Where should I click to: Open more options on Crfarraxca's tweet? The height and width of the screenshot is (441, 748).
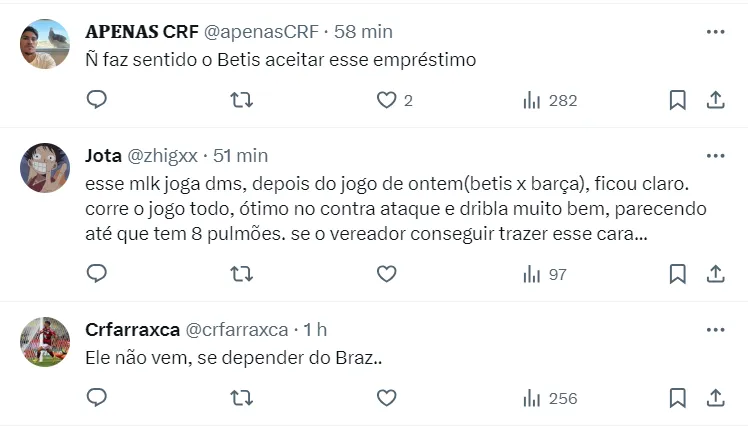click(715, 330)
